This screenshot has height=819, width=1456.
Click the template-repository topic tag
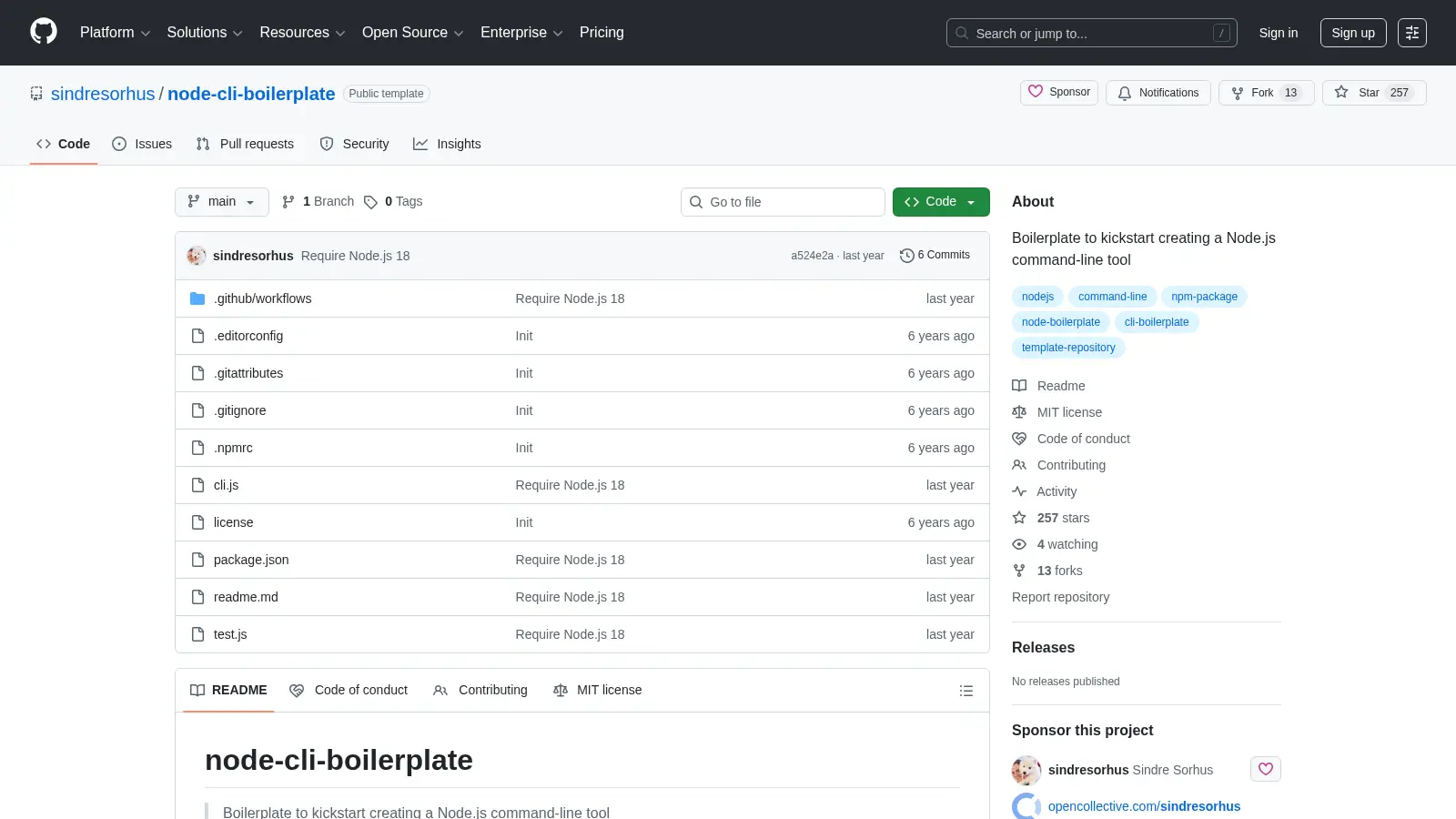(1068, 348)
